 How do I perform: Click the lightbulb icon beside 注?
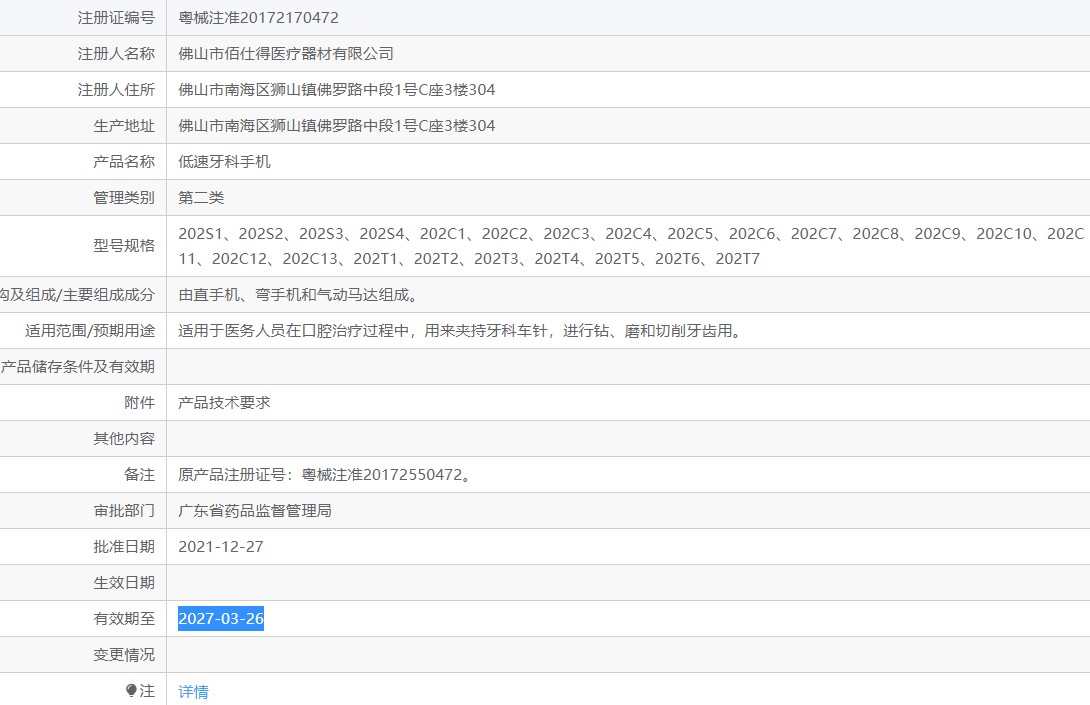tap(131, 690)
